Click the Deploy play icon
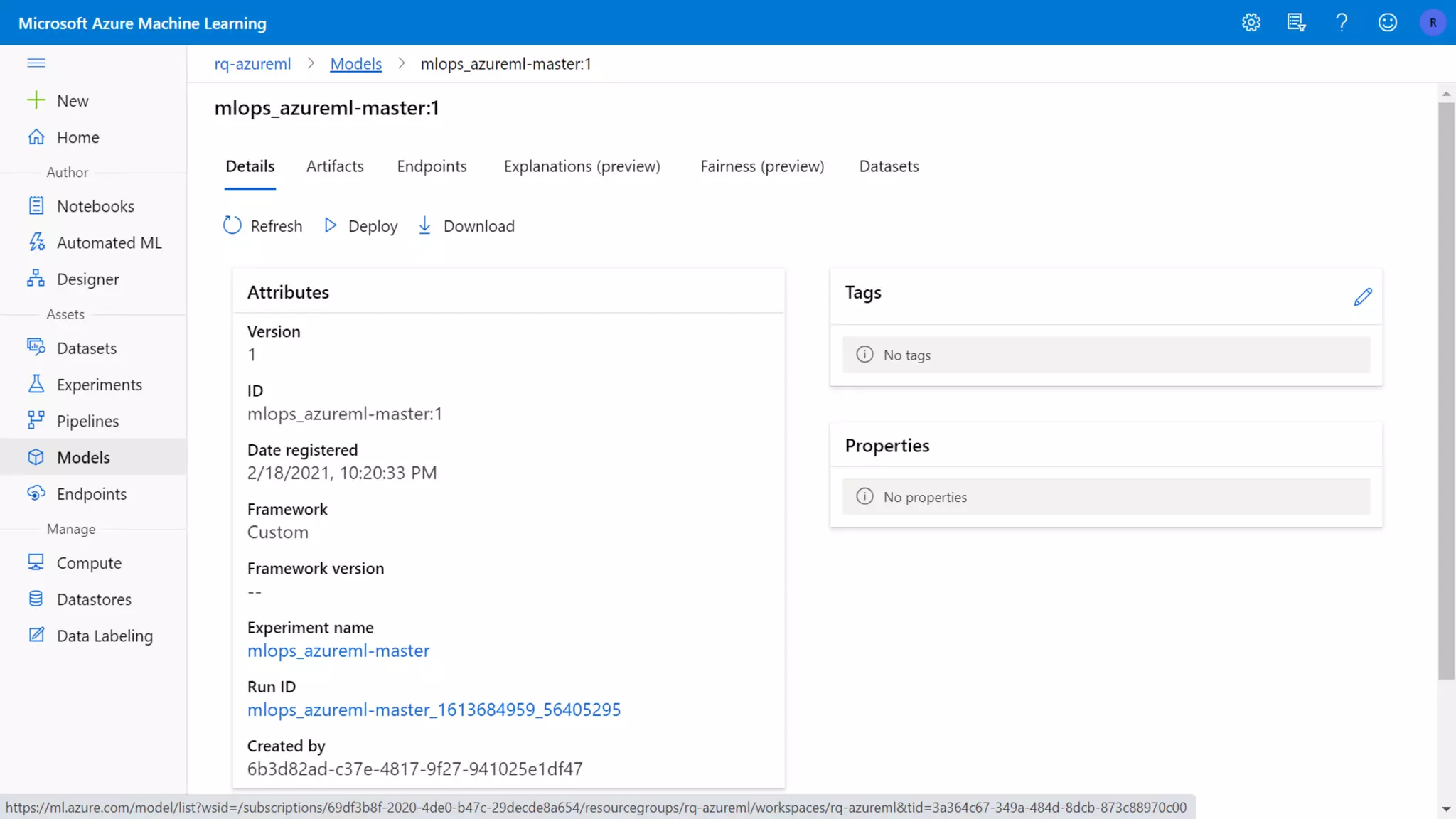The image size is (1456, 819). tap(331, 226)
